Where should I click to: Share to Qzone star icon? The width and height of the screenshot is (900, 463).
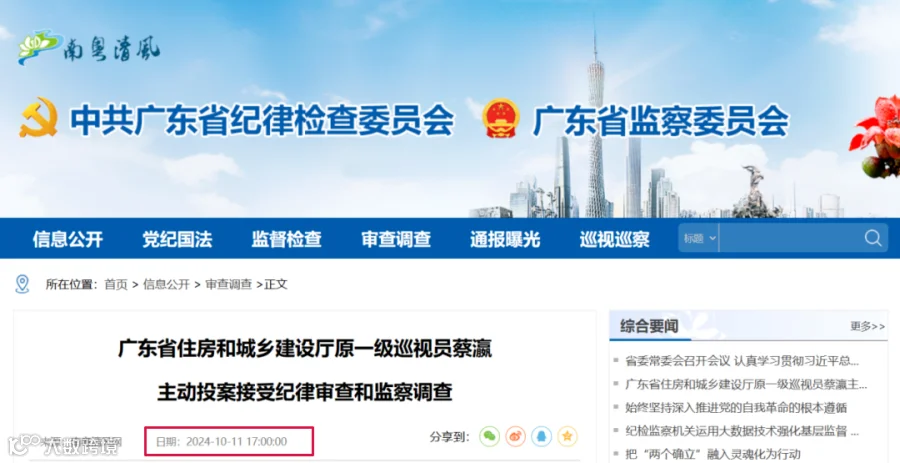pyautogui.click(x=567, y=437)
